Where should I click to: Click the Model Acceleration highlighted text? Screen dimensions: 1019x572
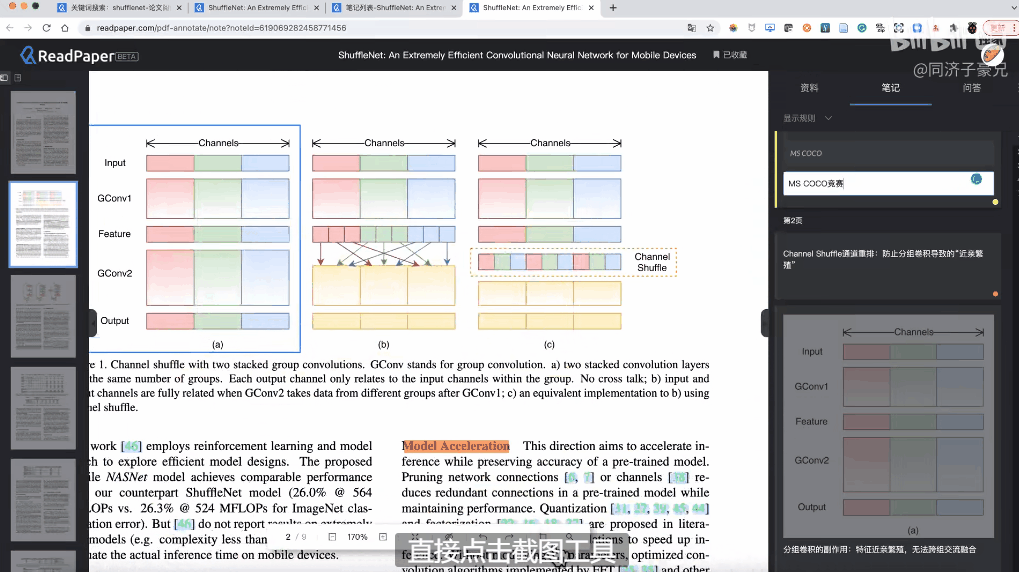(x=456, y=446)
